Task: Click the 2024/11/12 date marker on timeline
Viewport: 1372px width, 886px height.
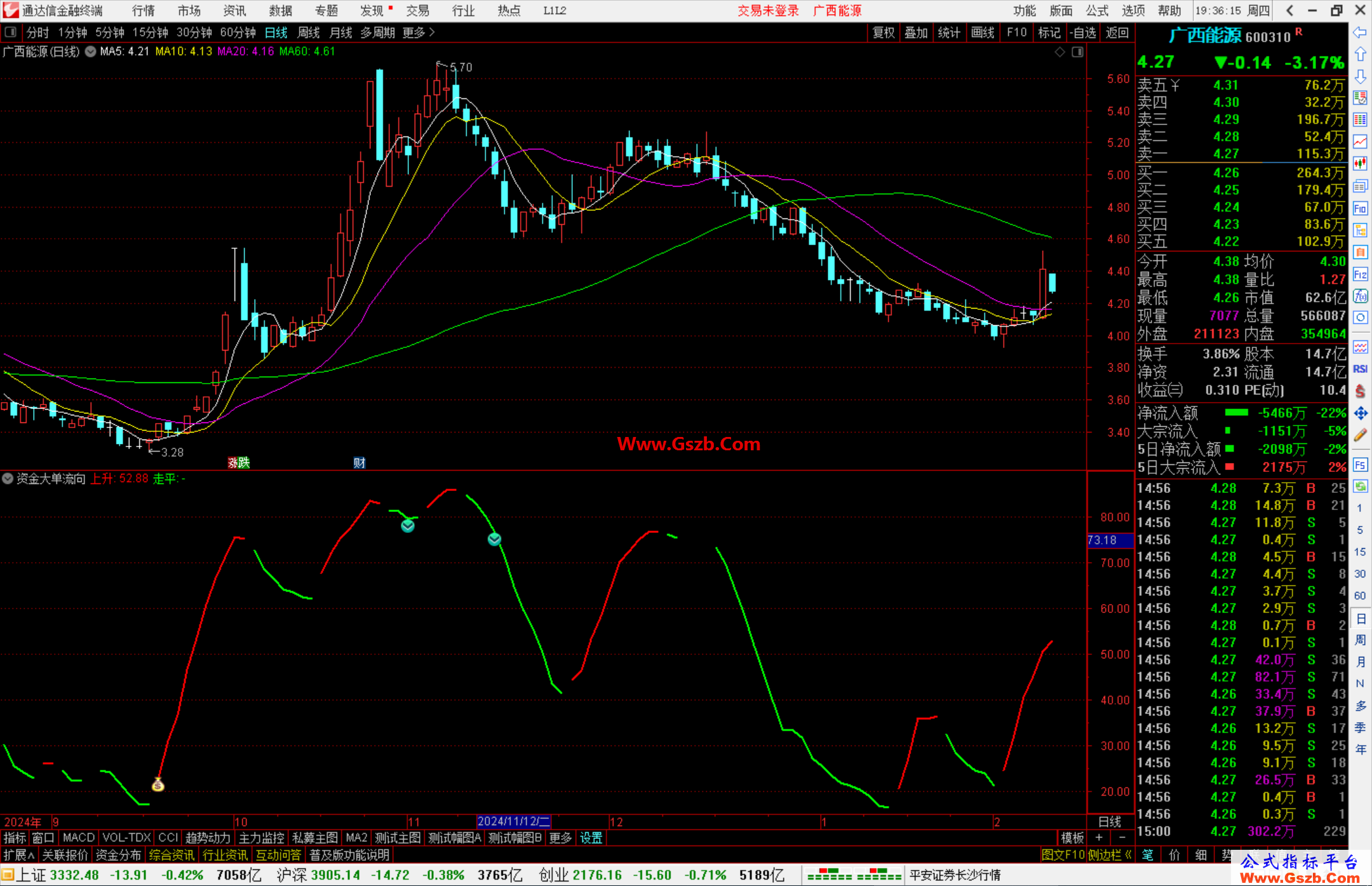Action: click(x=514, y=821)
